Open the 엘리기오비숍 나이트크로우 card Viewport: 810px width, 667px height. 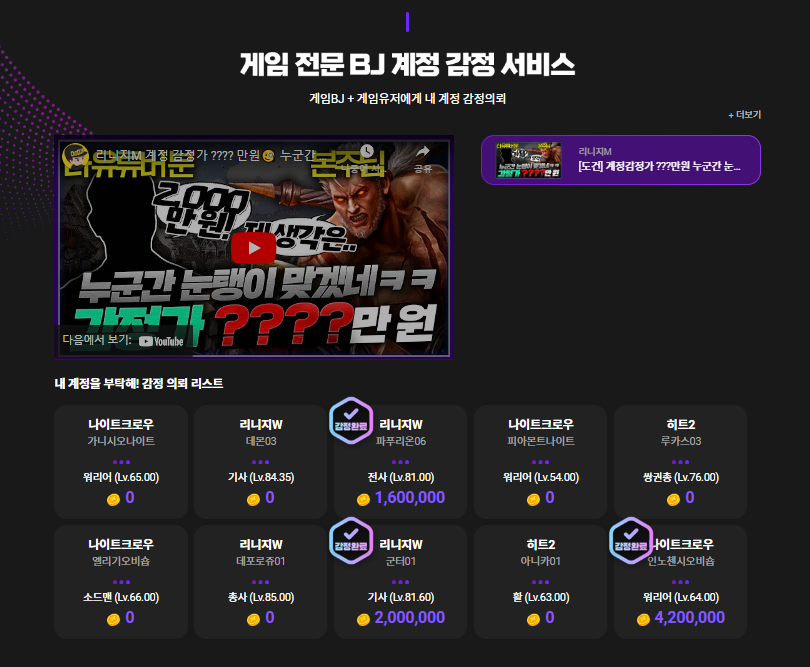coord(121,582)
